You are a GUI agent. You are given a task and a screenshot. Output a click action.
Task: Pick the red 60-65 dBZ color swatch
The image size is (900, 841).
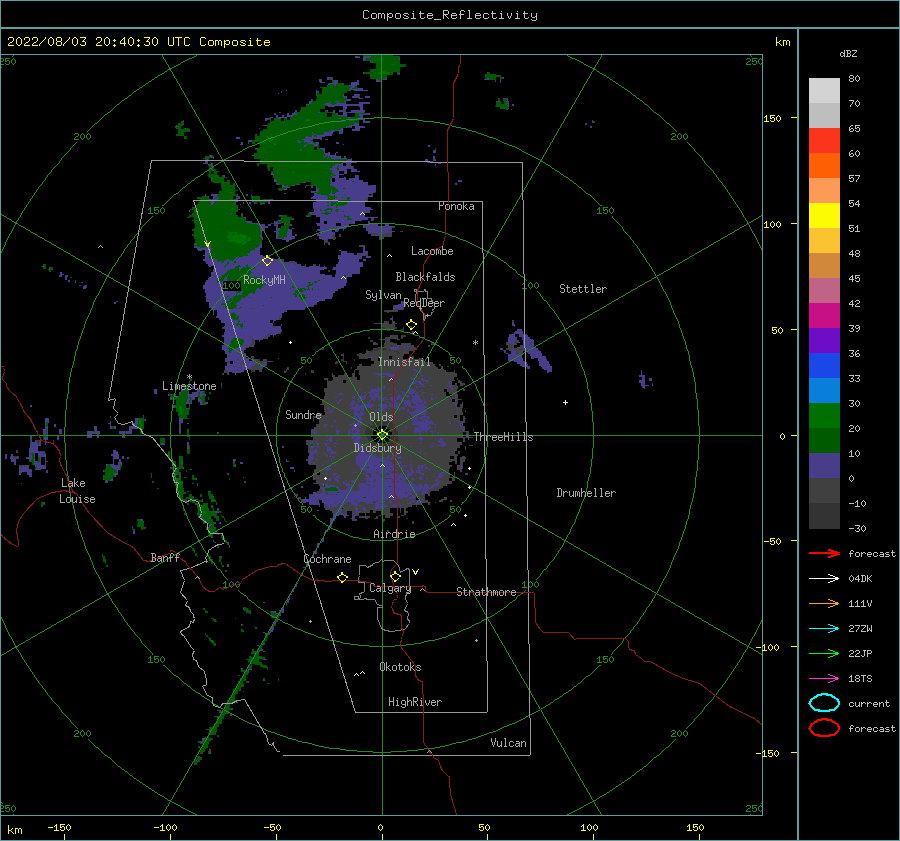pos(824,141)
